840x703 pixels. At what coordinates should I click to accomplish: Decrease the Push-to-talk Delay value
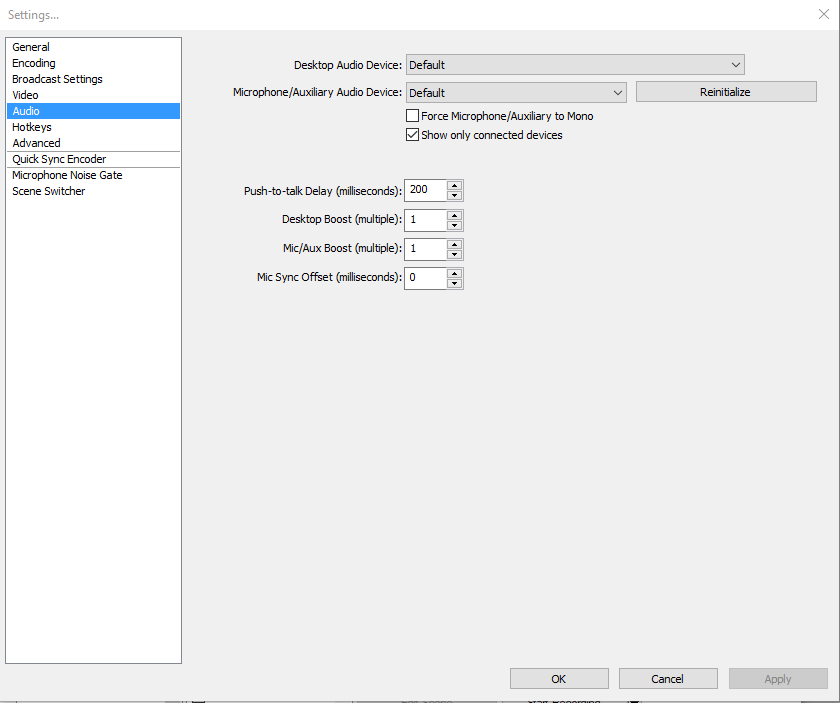[x=455, y=196]
